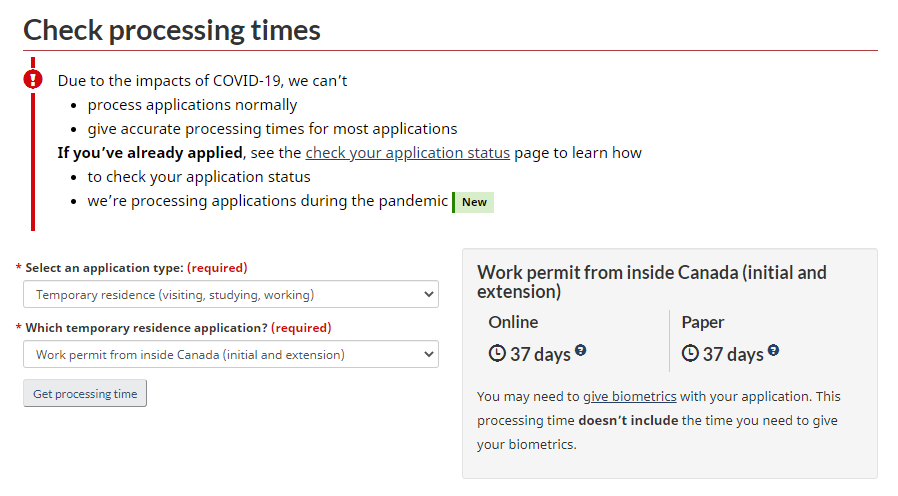Click the Which temporary residence application label
The image size is (898, 496).
(147, 328)
